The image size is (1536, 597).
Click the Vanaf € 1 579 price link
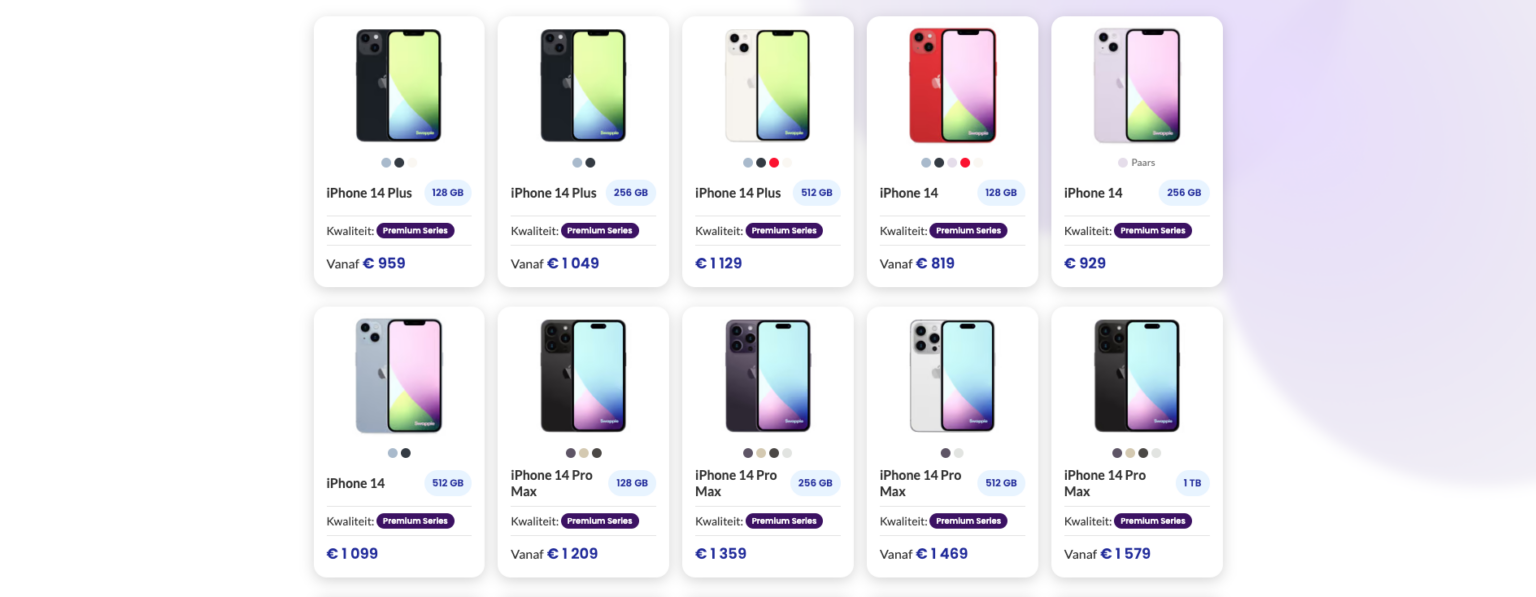click(x=1107, y=553)
